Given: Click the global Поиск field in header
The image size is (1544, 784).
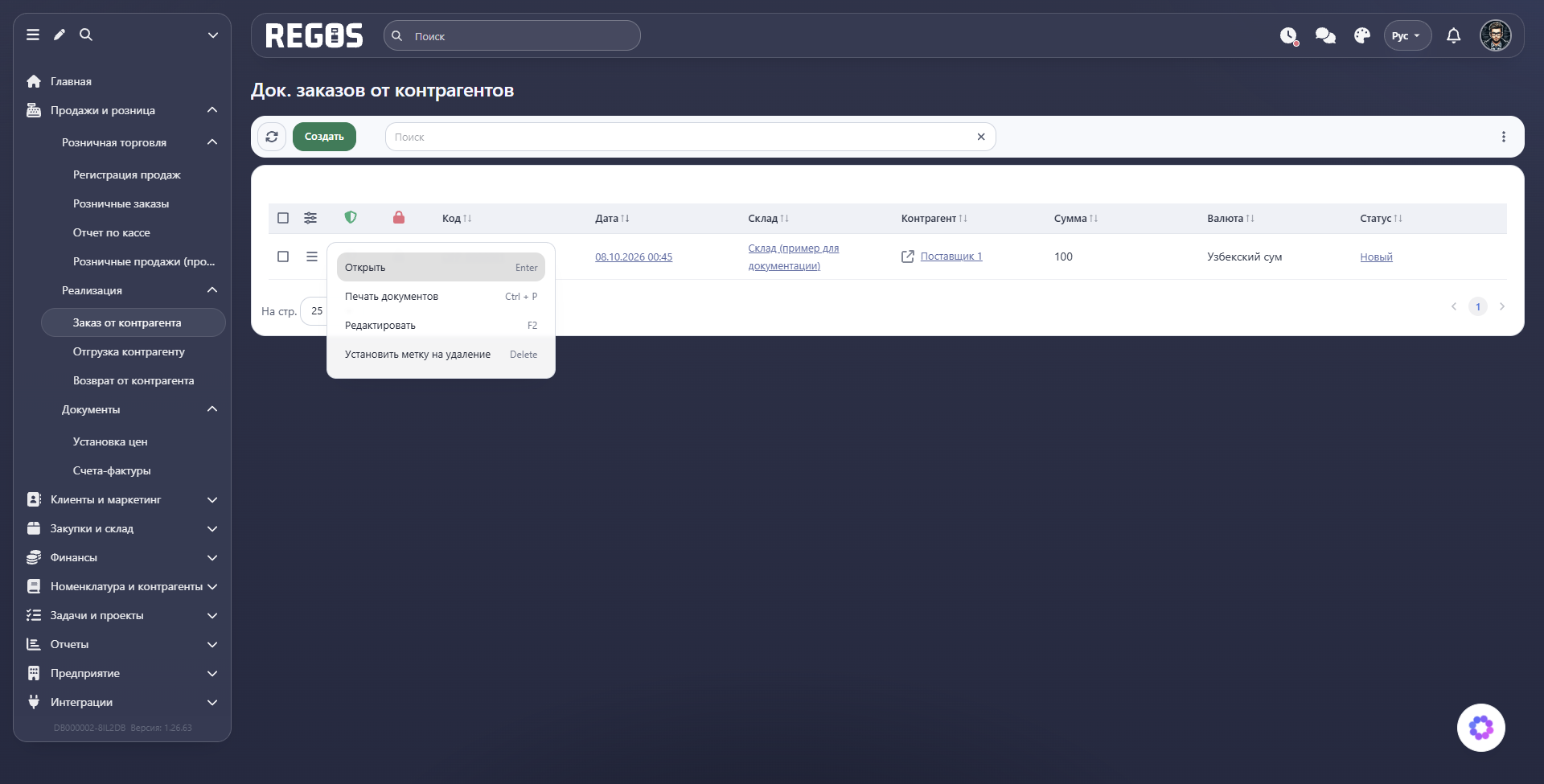Looking at the screenshot, I should tap(512, 35).
